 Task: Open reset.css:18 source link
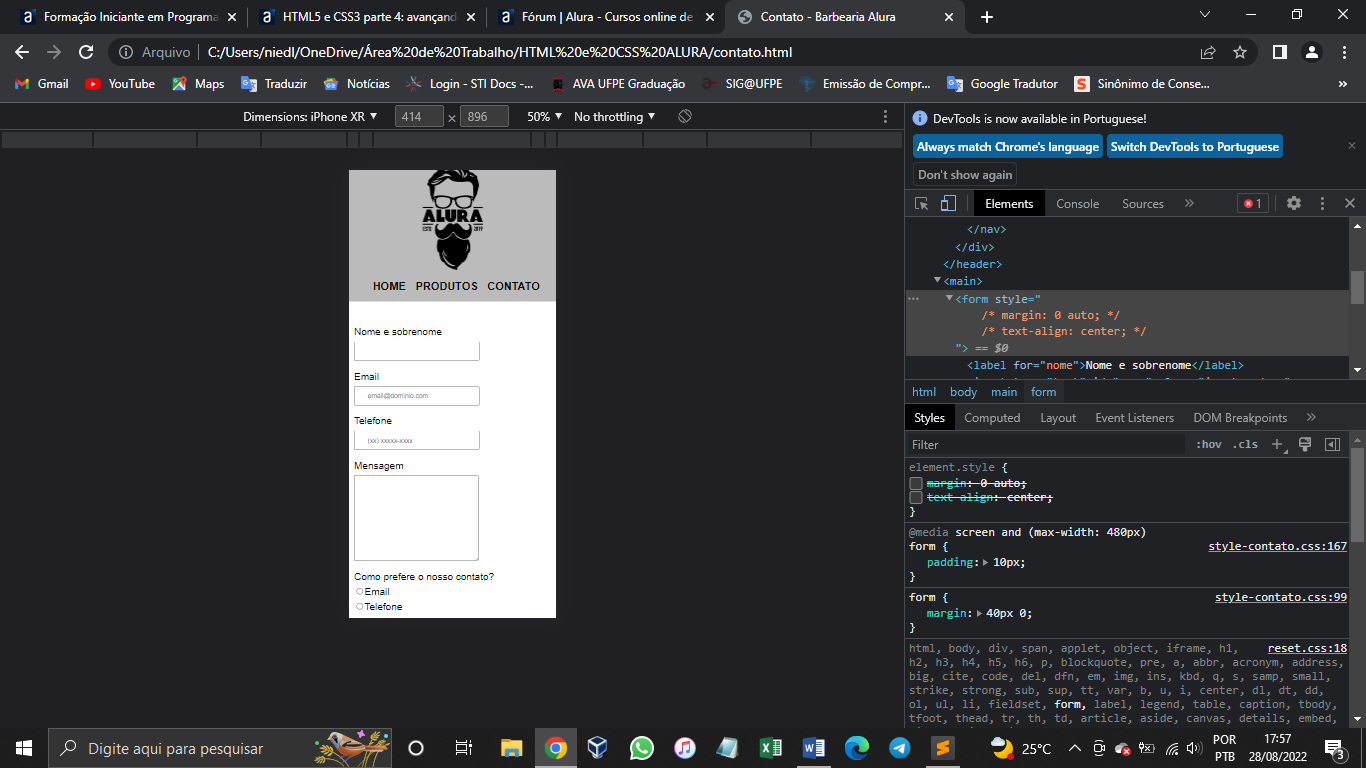pyautogui.click(x=1307, y=648)
